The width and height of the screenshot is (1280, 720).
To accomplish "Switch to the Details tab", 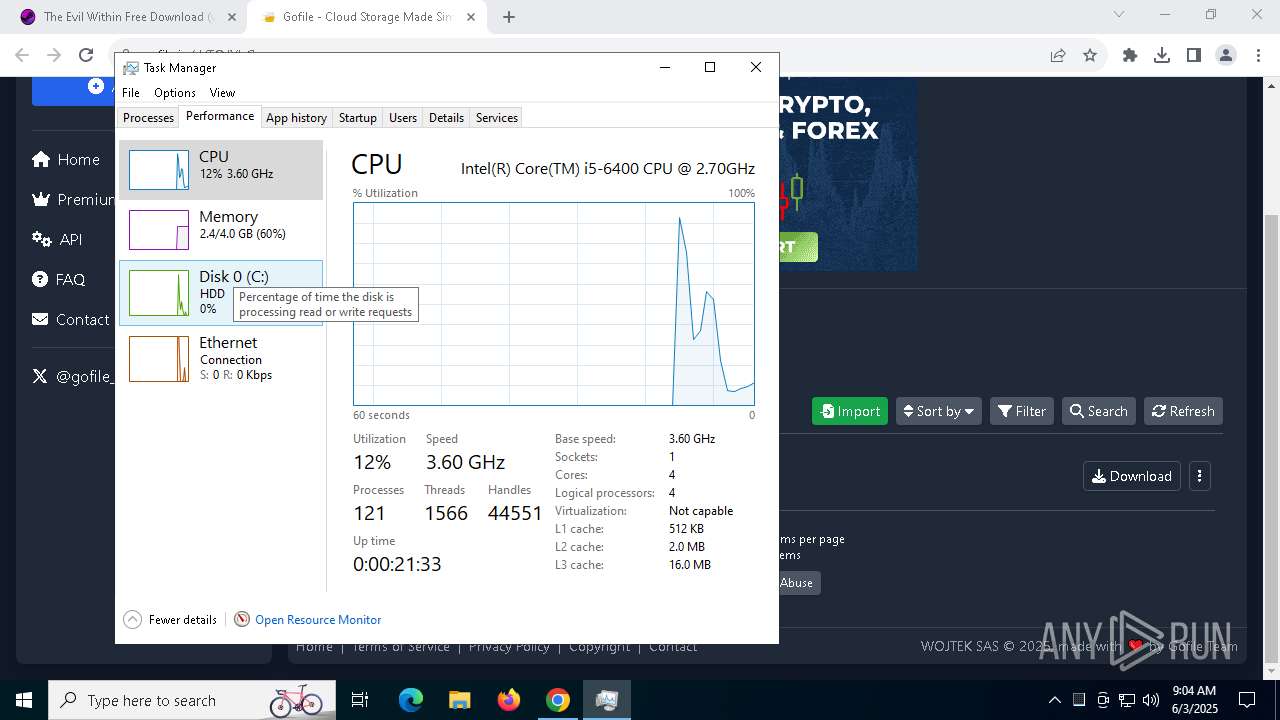I will (x=446, y=118).
